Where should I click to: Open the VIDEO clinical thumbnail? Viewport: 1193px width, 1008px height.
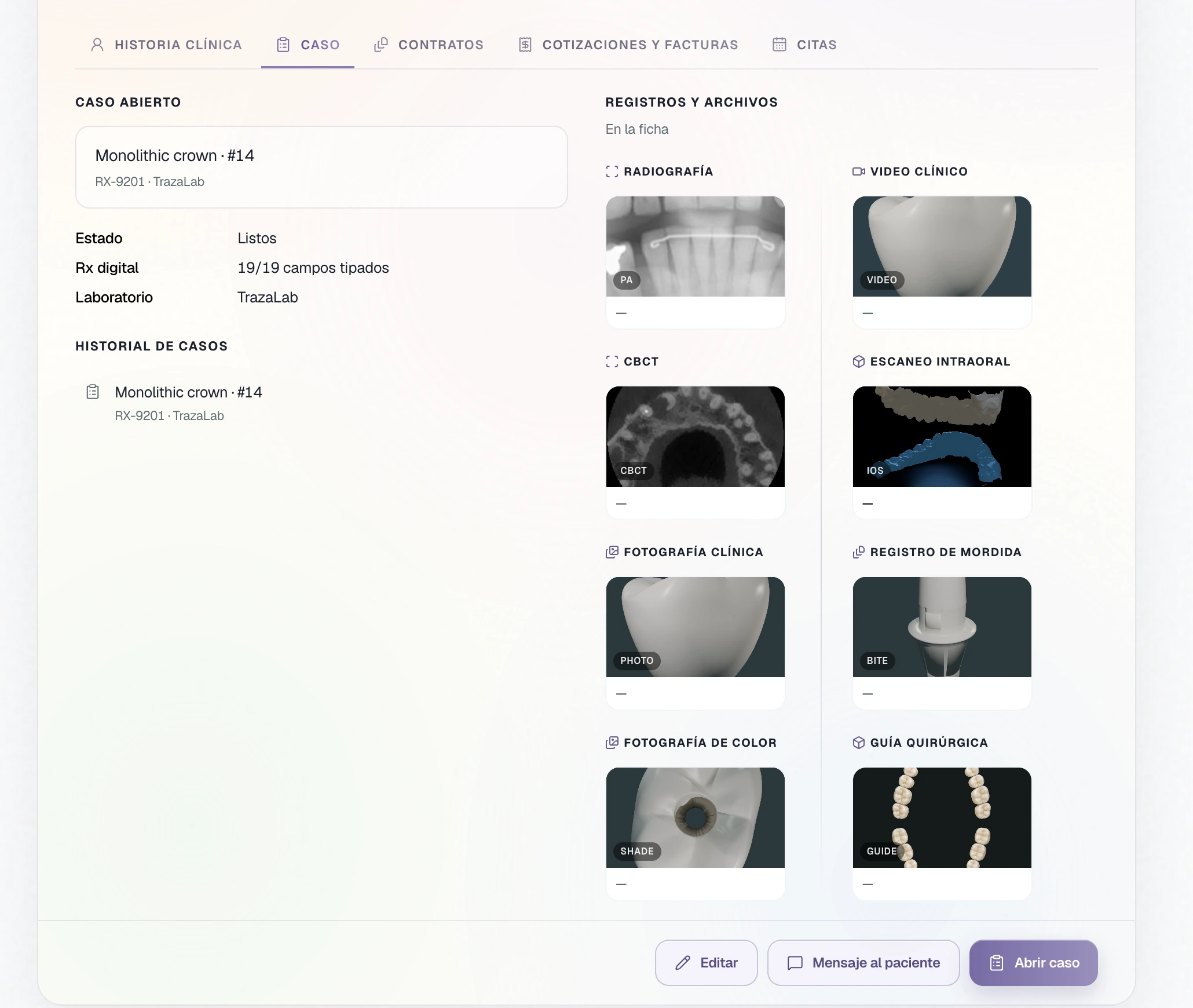coord(942,246)
